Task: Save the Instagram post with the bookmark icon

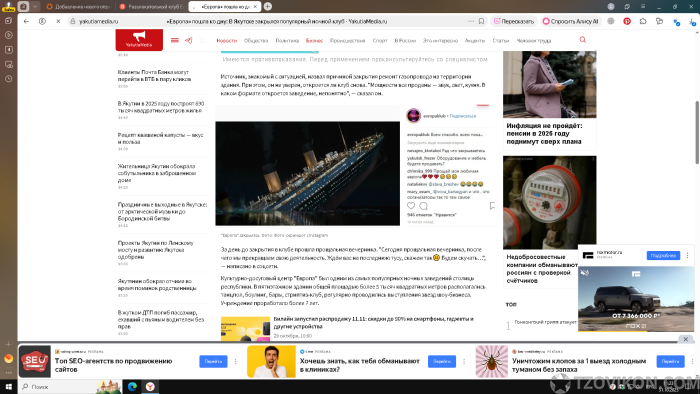Action: pyautogui.click(x=492, y=206)
